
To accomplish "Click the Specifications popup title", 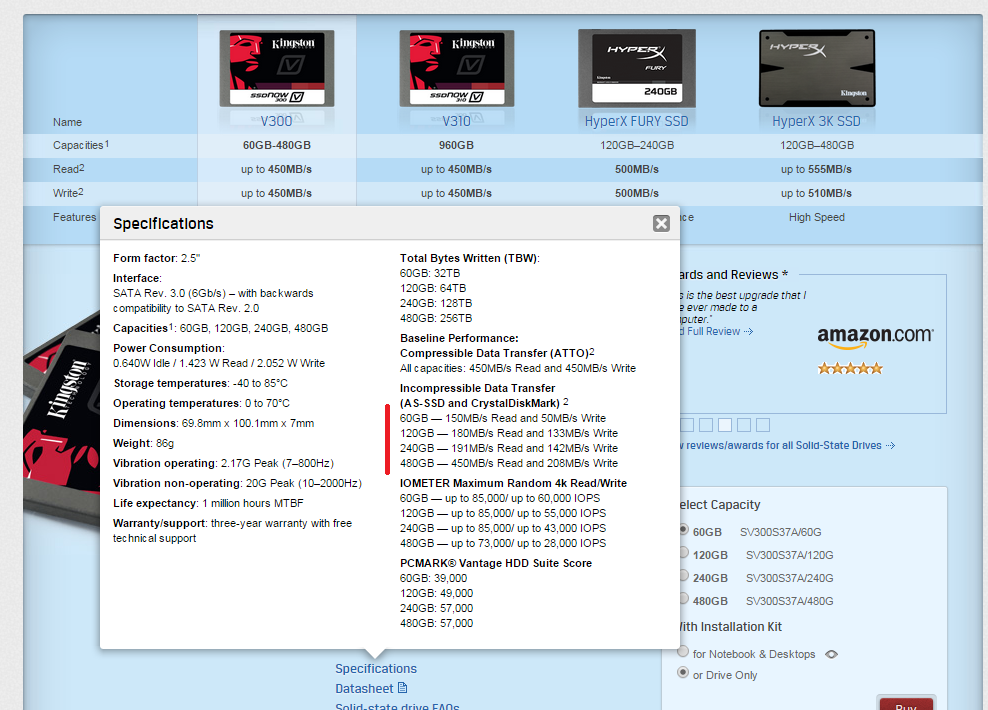I will pos(163,224).
